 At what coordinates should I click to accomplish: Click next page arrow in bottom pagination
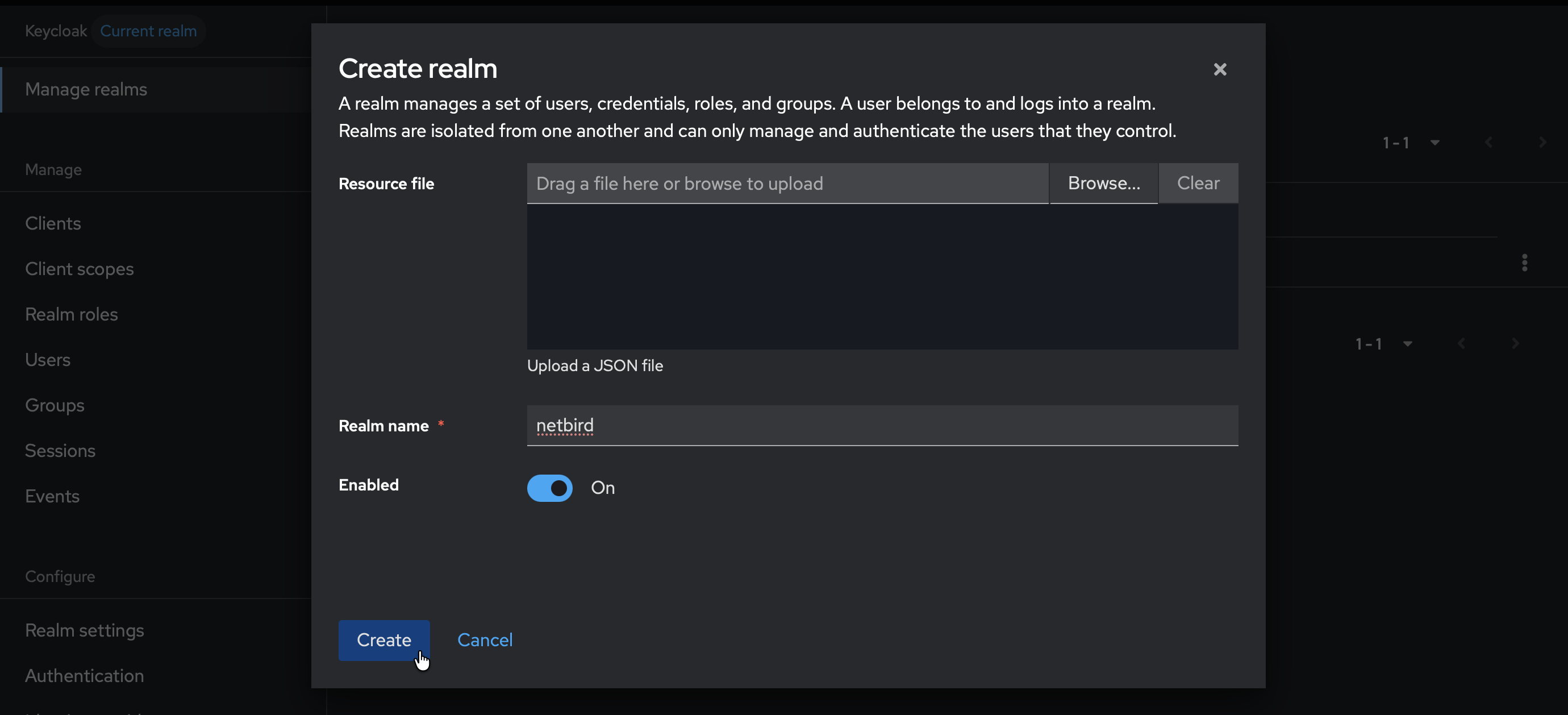click(x=1515, y=343)
